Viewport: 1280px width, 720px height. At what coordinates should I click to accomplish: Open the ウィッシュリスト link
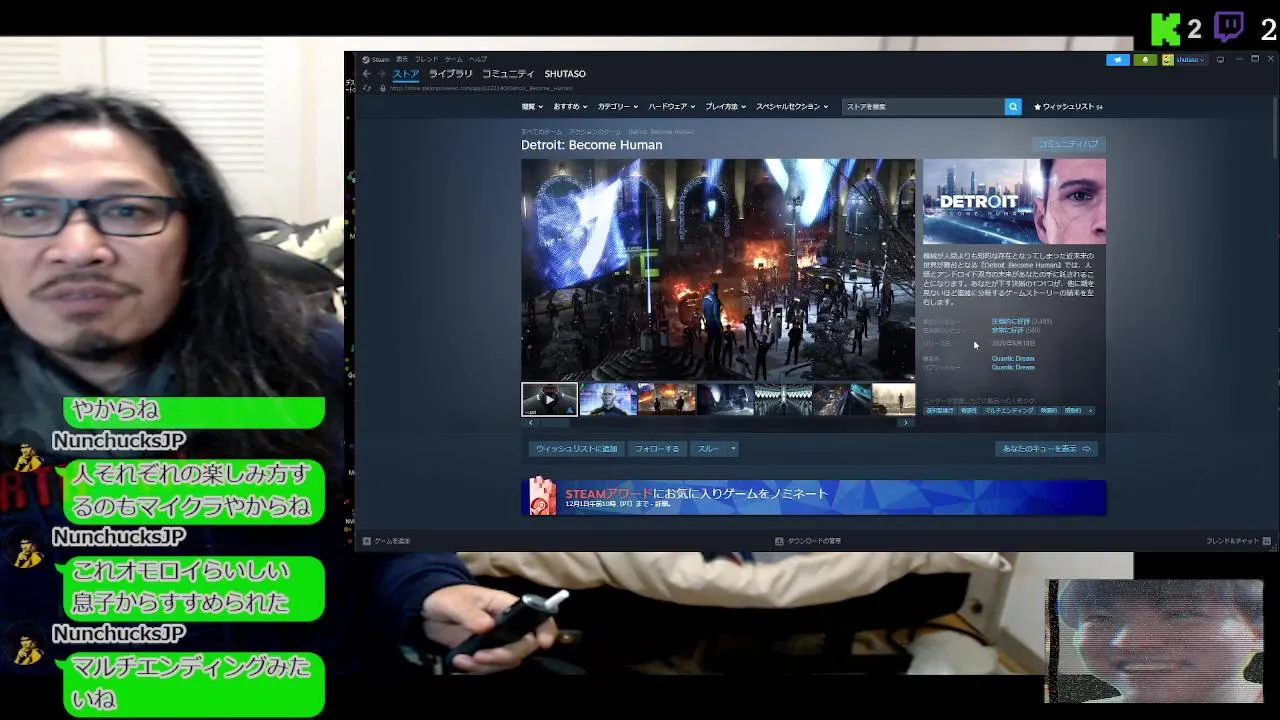coord(1068,106)
